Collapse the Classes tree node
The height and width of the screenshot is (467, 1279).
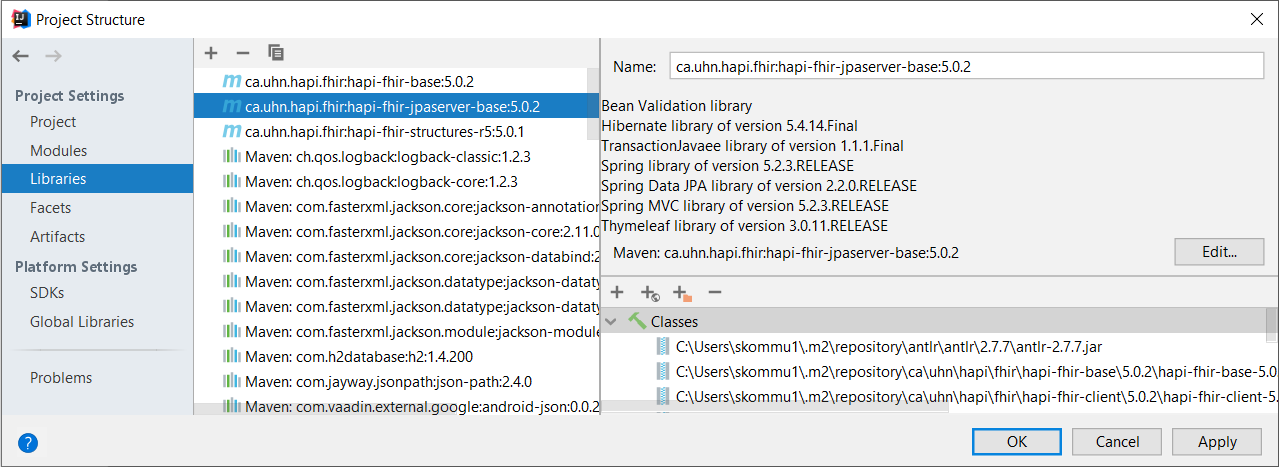coord(611,322)
